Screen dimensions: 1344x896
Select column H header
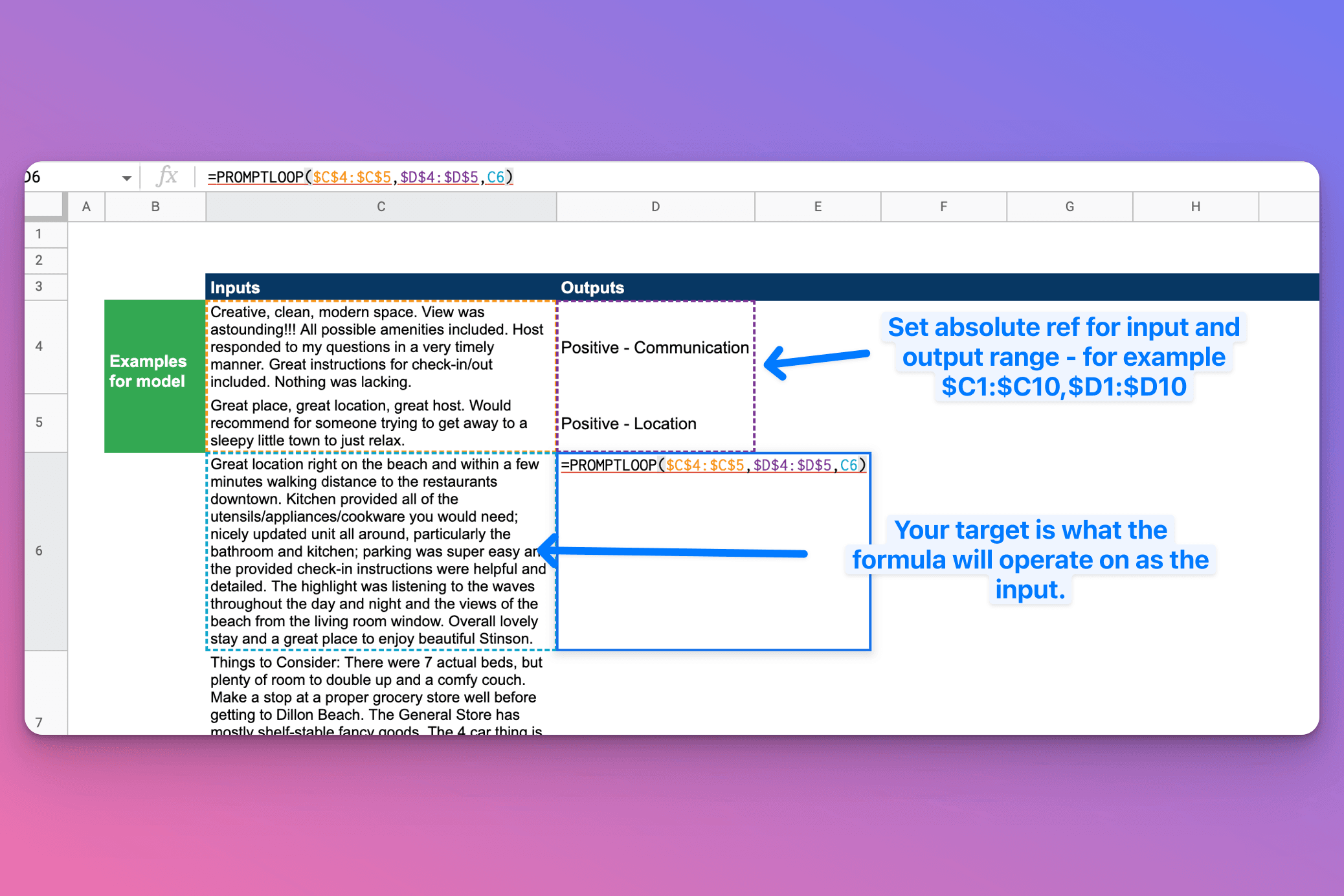[1195, 206]
